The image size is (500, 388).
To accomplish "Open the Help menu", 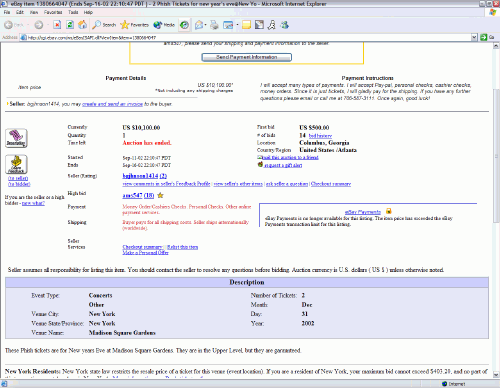I will 88,12.
